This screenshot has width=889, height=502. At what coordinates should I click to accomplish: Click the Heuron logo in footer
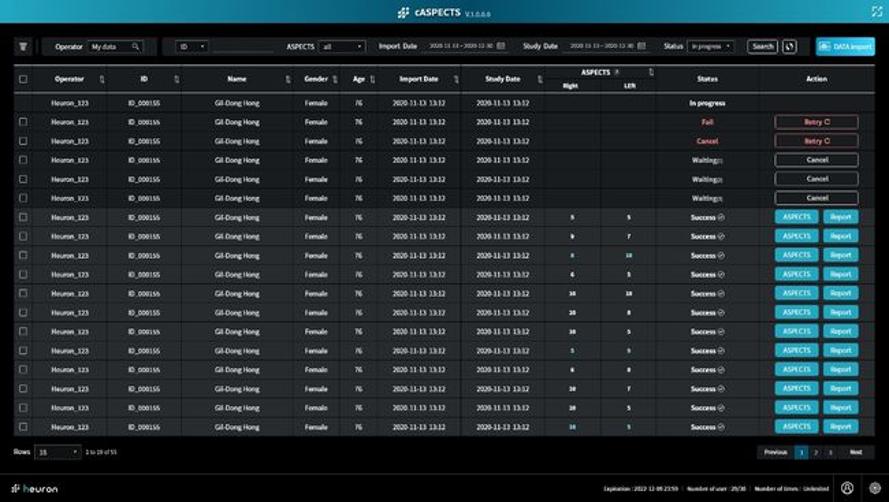35,488
